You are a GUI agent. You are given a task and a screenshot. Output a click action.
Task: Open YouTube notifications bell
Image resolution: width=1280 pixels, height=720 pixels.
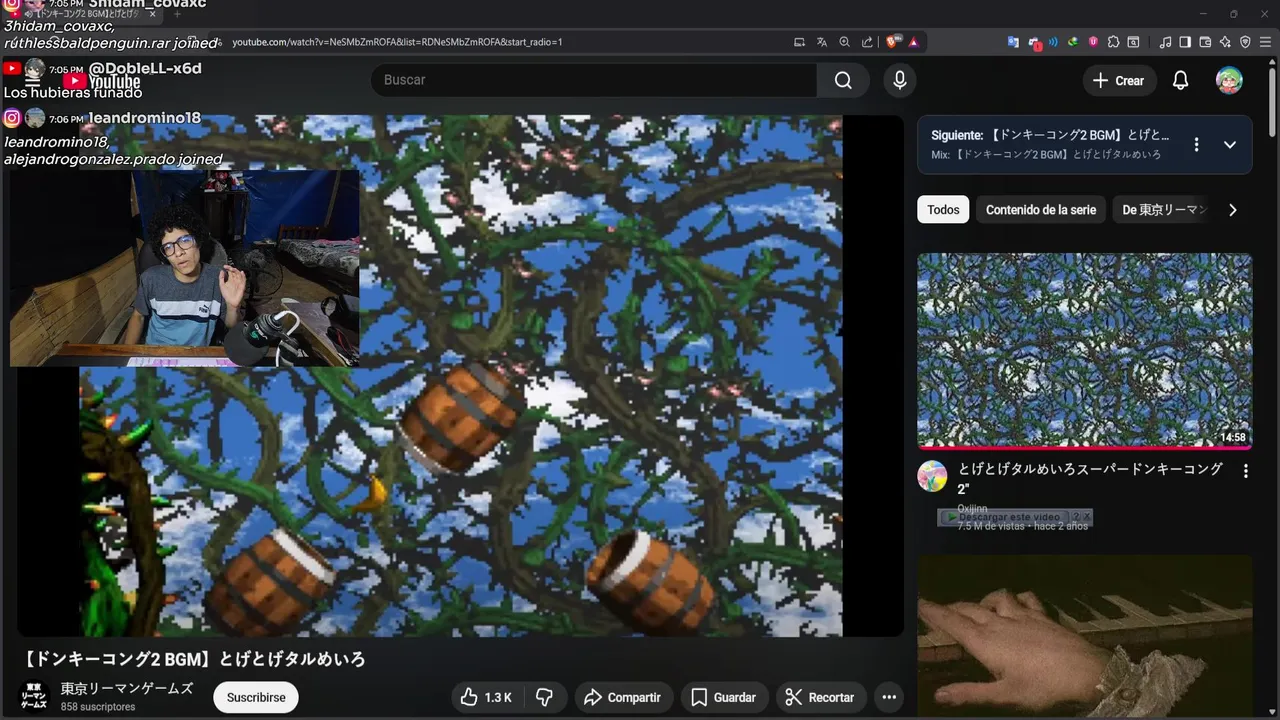[x=1180, y=81]
